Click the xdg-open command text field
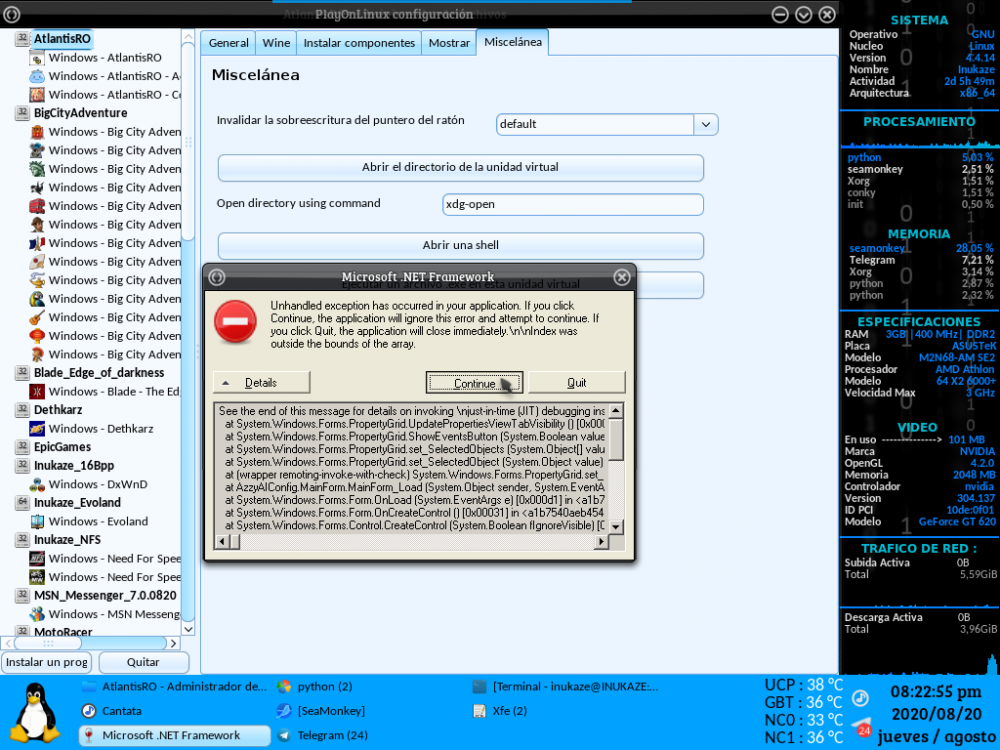This screenshot has height=750, width=1000. coord(572,204)
